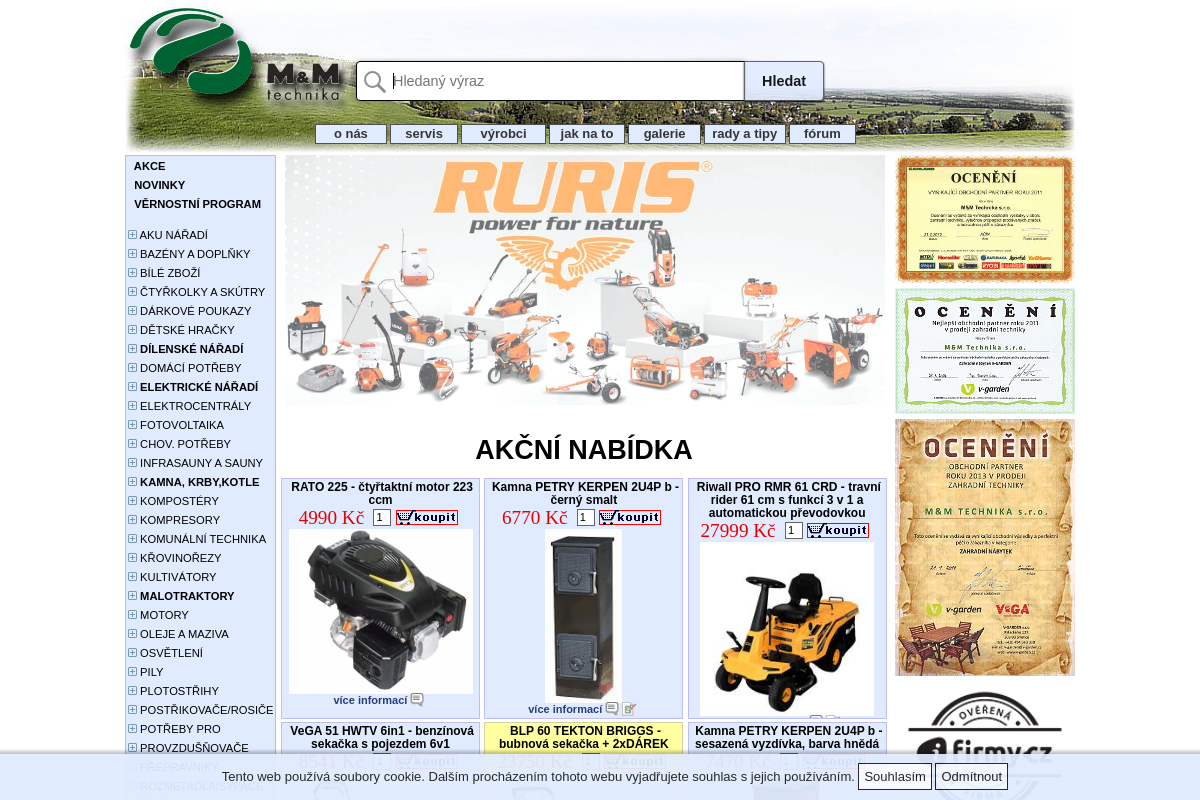Open RATO 225 product title link
Viewport: 1200px width, 800px height.
[x=381, y=493]
